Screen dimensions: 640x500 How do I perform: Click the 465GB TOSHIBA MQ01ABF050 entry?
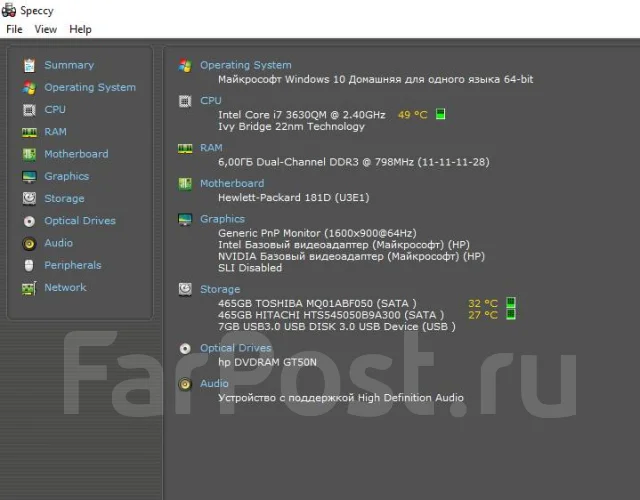click(x=317, y=303)
